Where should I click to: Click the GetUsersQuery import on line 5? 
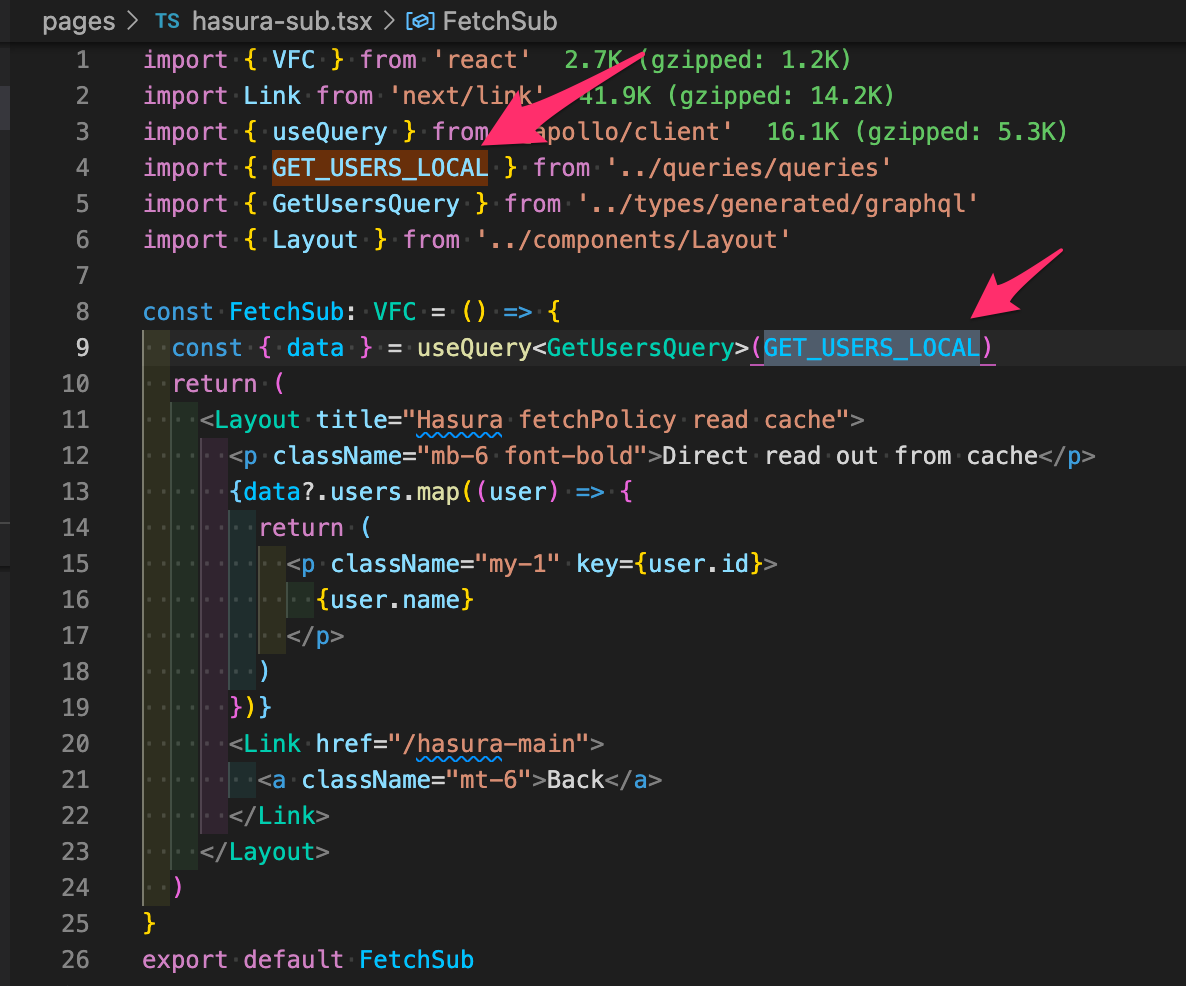[365, 203]
